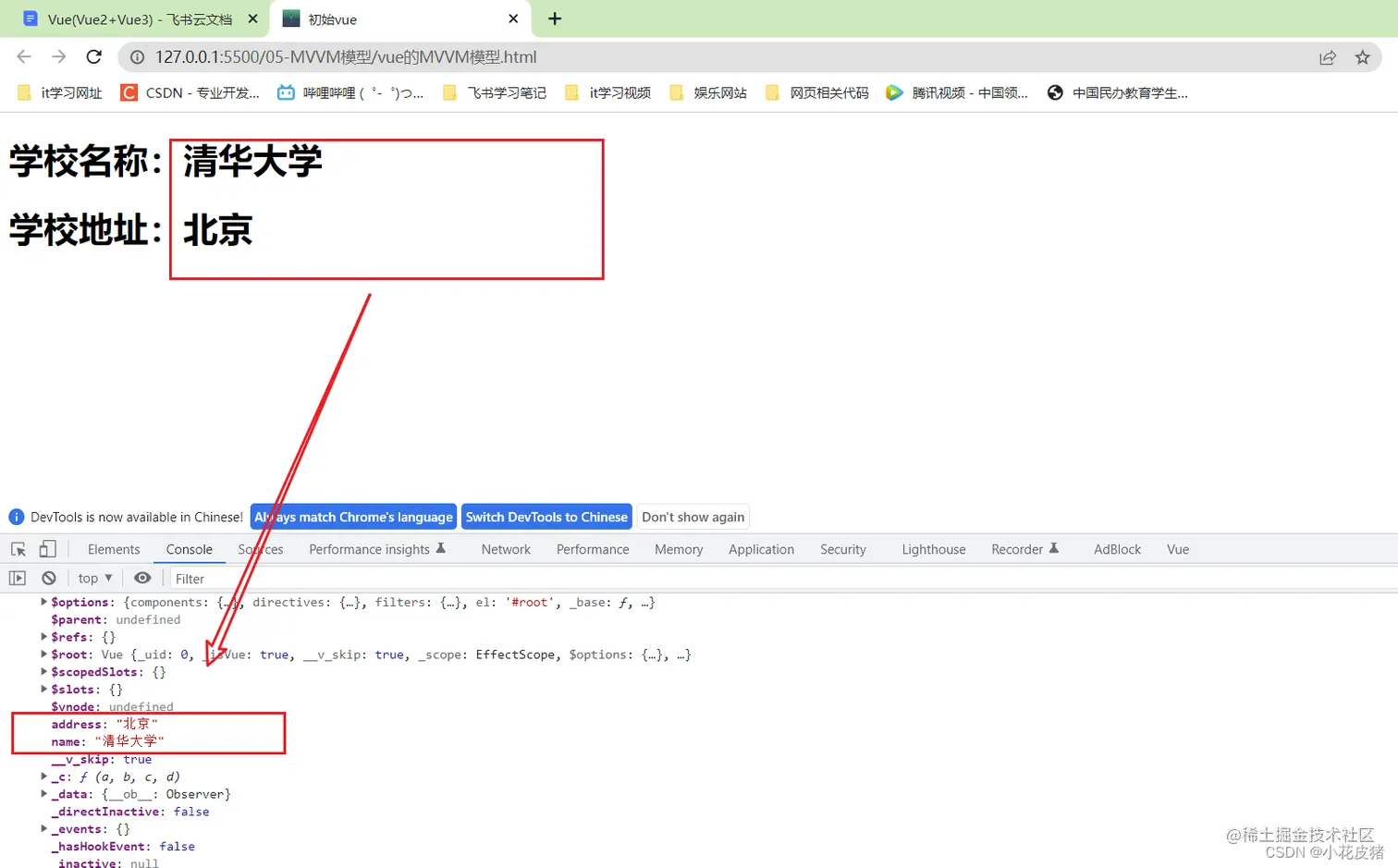Image resolution: width=1398 pixels, height=868 pixels.
Task: Click the site info icon in address bar
Action: [137, 57]
